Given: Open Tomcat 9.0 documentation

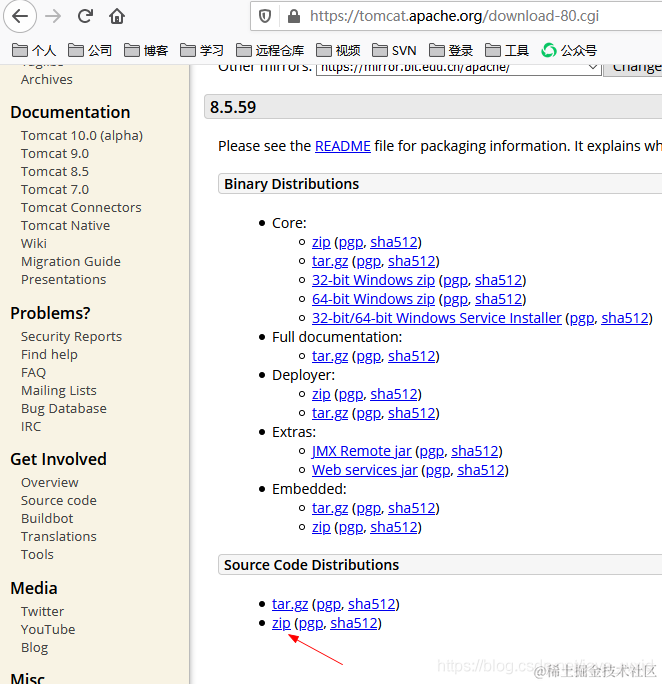Looking at the screenshot, I should coord(55,154).
